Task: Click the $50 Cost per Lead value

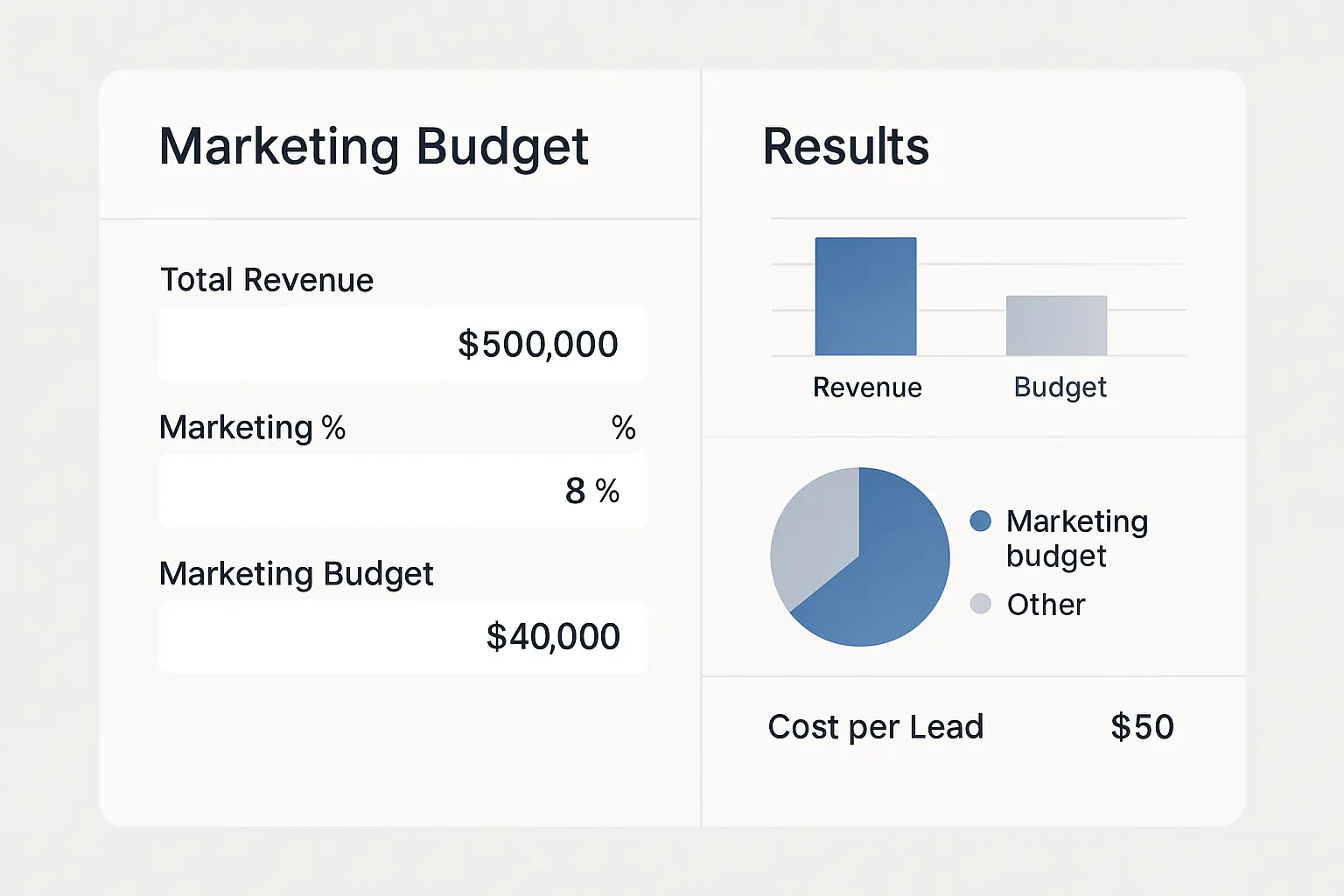Action: click(1142, 726)
